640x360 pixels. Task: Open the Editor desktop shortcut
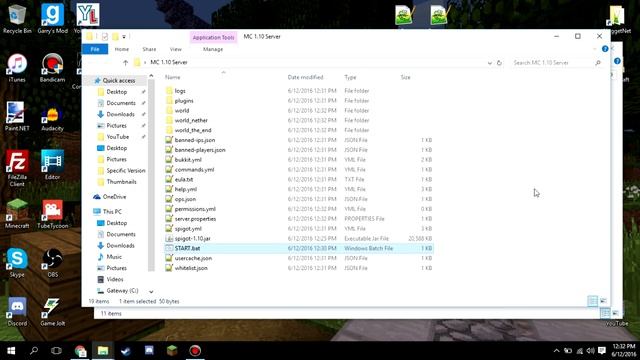click(52, 165)
